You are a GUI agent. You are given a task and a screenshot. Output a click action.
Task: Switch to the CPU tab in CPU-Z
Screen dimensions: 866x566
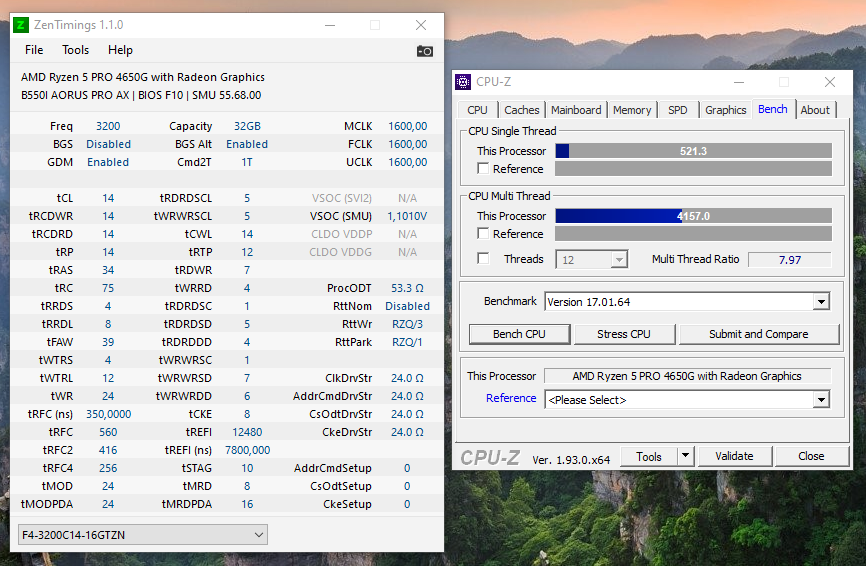(477, 110)
